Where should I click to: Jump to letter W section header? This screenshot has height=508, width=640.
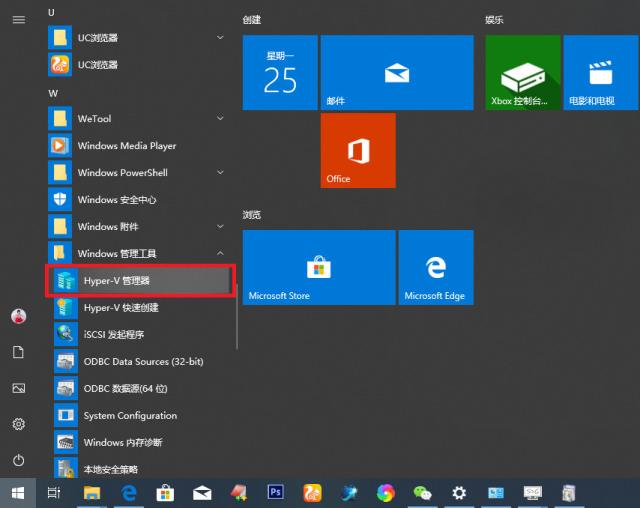[53, 93]
